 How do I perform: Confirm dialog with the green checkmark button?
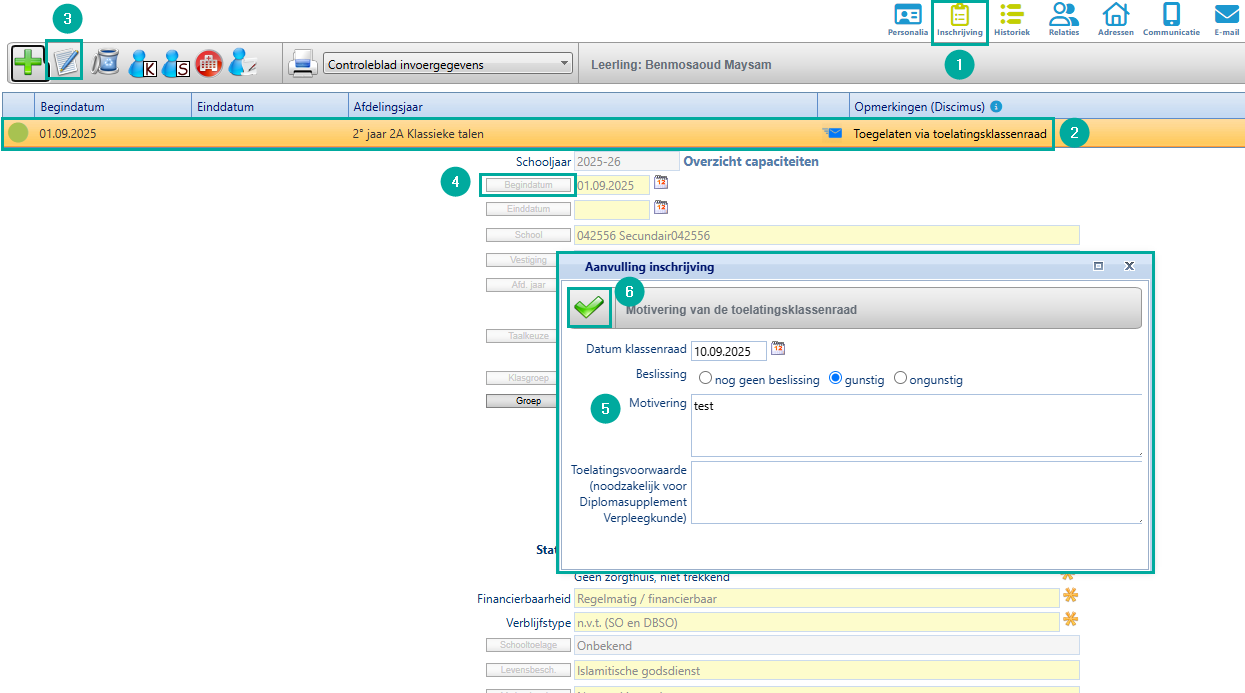coord(589,308)
